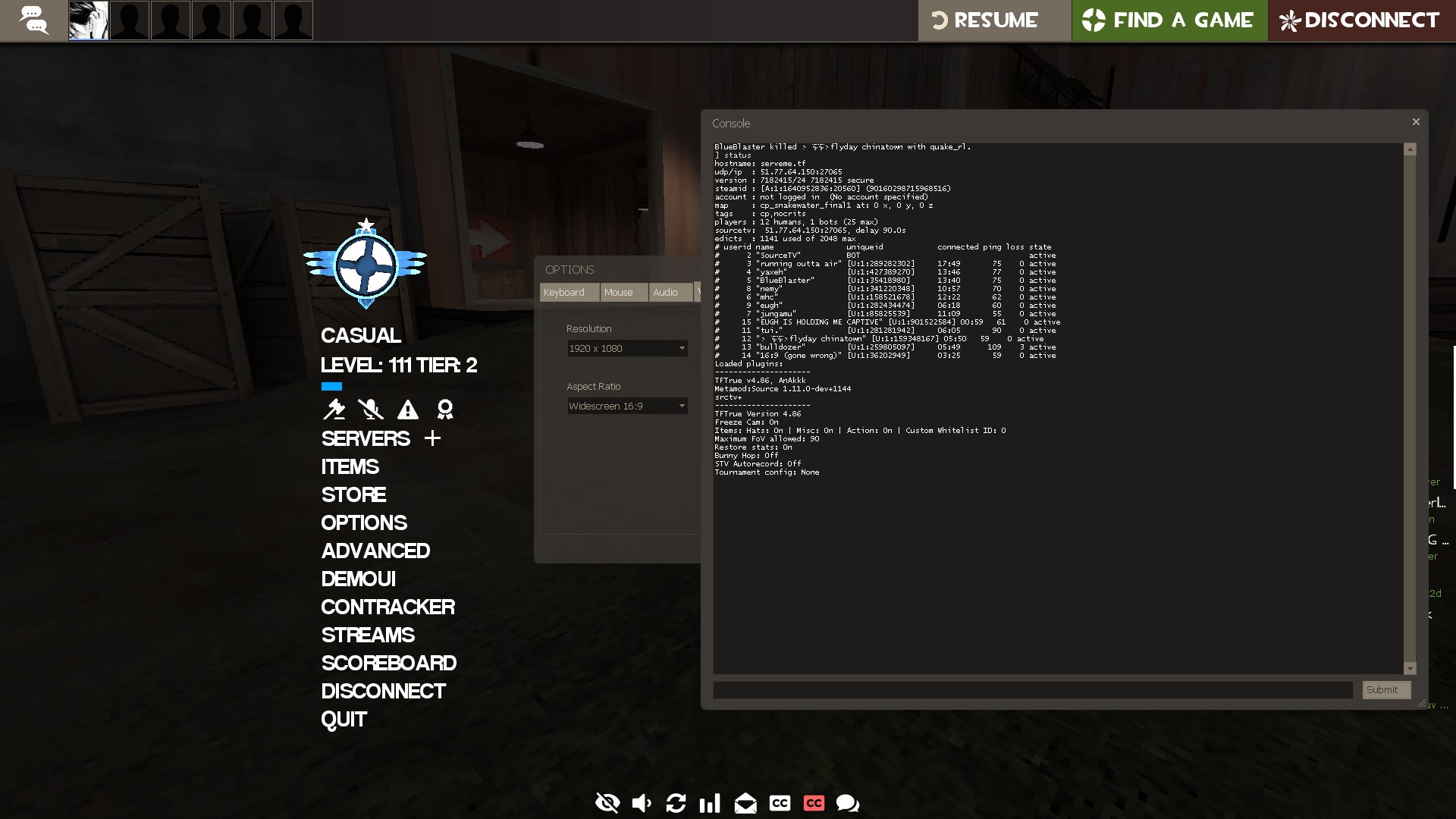Toggle the white CC captions icon
1456x819 pixels.
point(780,802)
